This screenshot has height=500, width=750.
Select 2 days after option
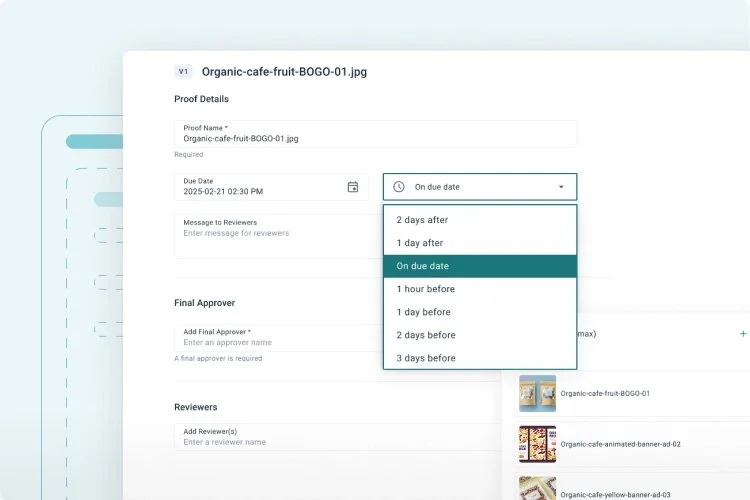480,220
